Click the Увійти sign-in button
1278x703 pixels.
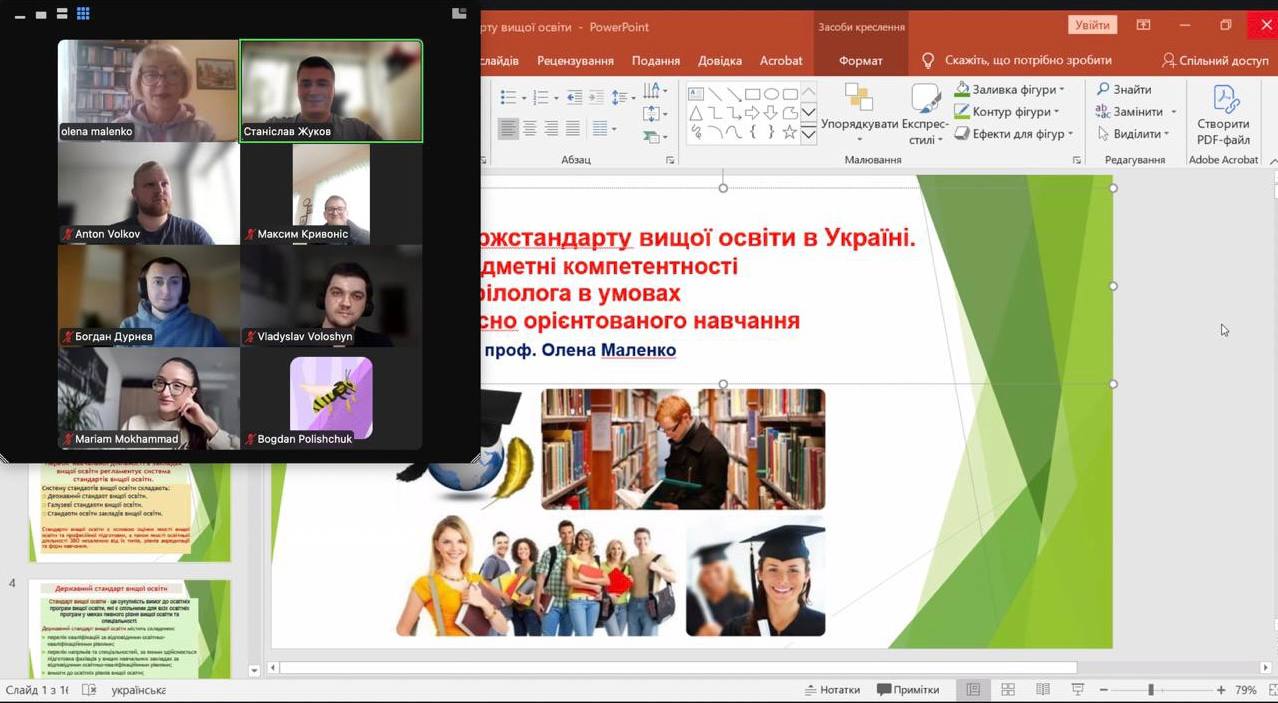[x=1092, y=26]
